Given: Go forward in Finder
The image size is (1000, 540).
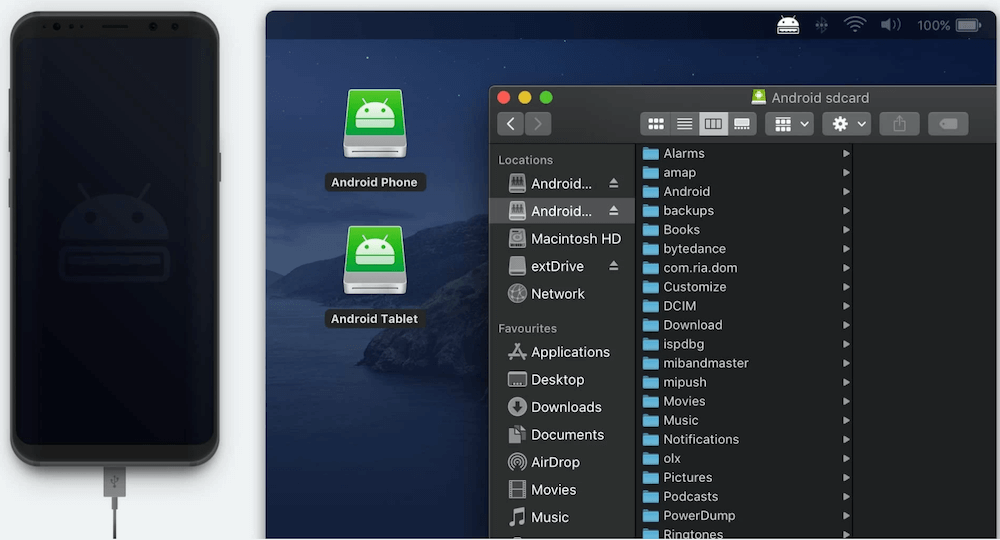Looking at the screenshot, I should coord(538,124).
